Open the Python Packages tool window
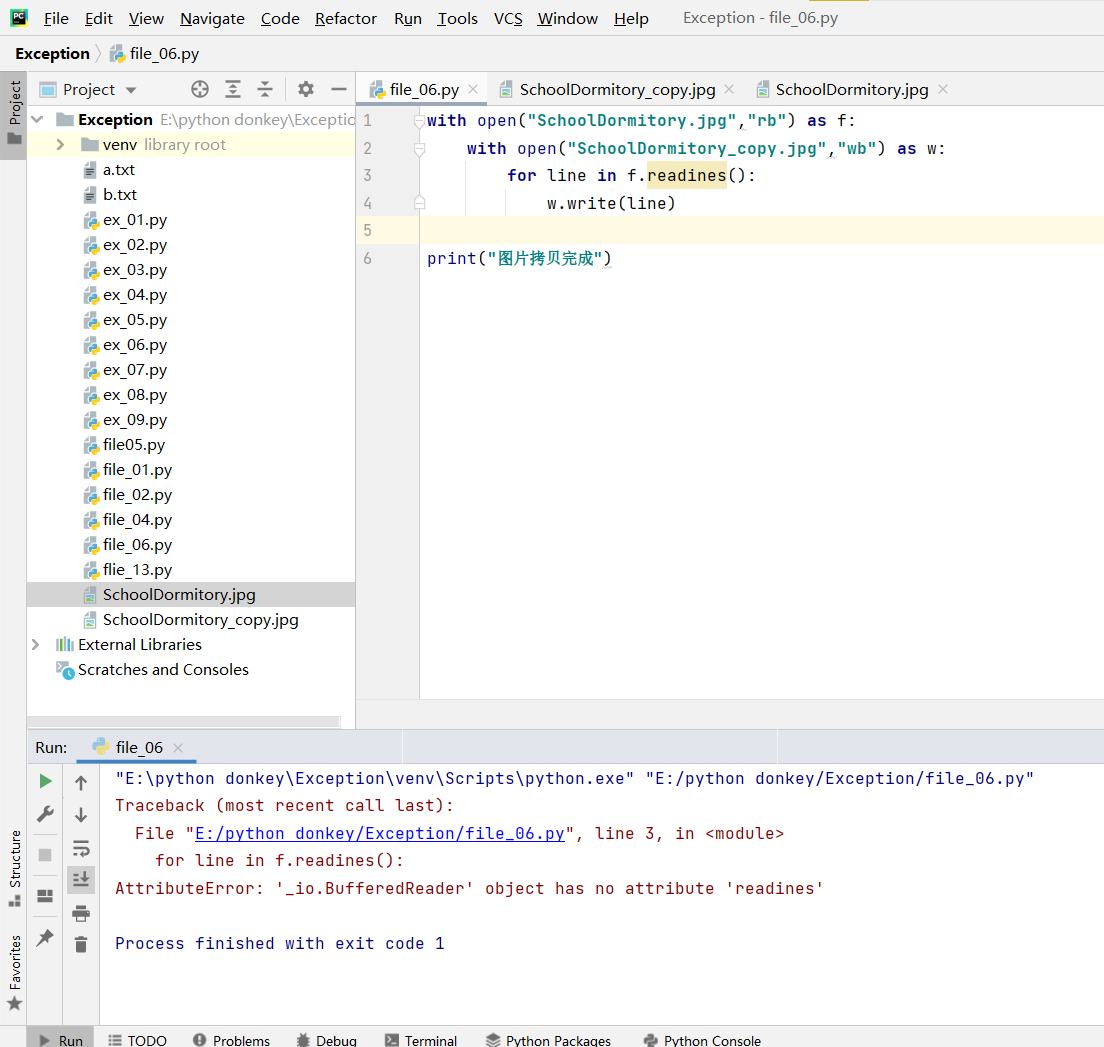 [548, 1040]
